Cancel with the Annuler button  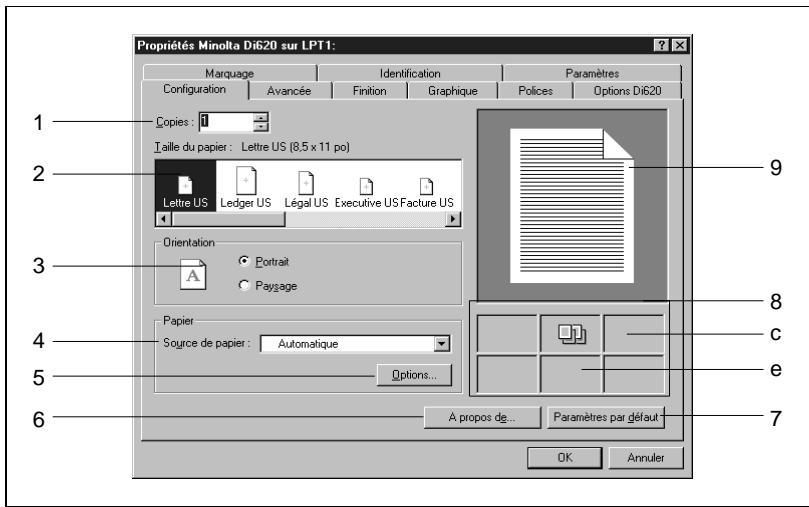[645, 457]
